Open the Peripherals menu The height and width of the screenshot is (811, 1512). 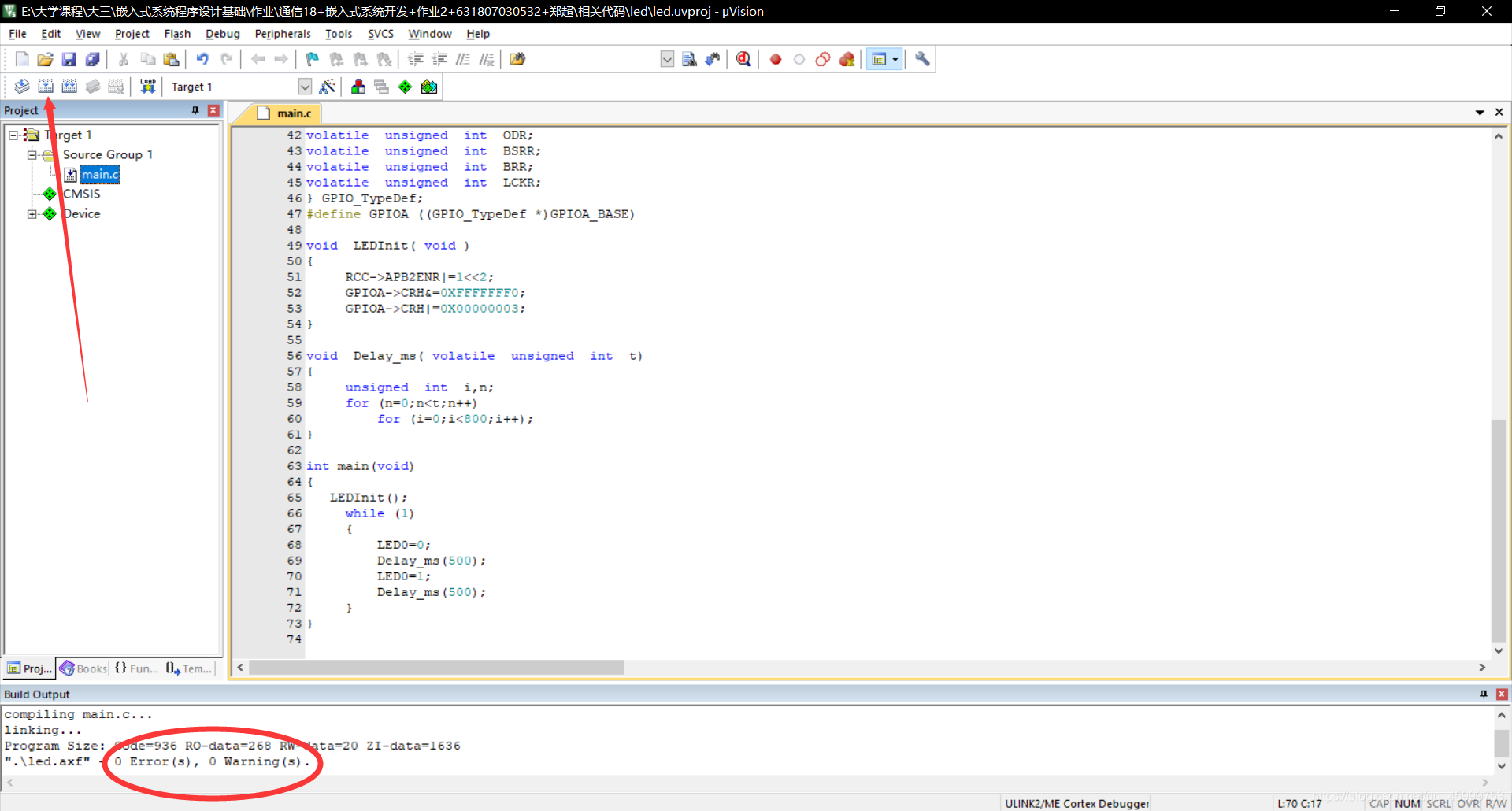tap(283, 34)
